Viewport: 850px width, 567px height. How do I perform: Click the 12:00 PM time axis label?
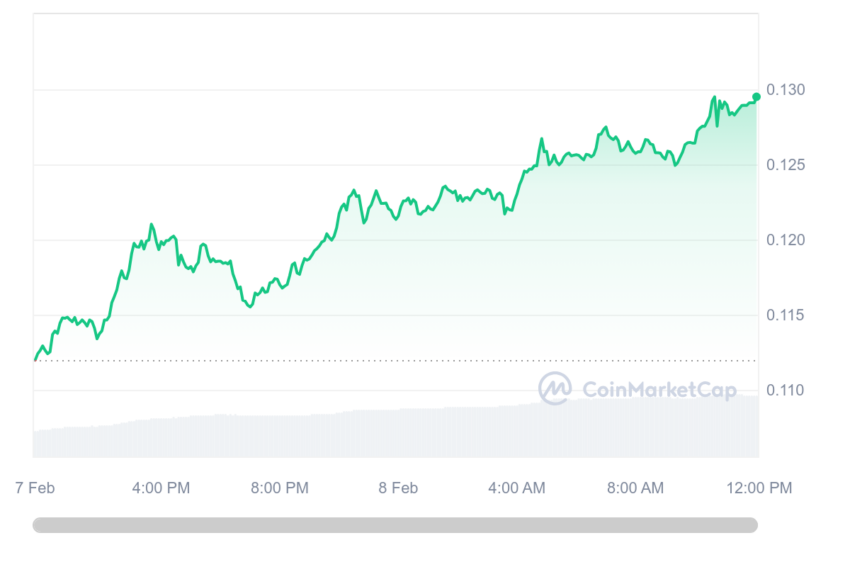point(759,488)
